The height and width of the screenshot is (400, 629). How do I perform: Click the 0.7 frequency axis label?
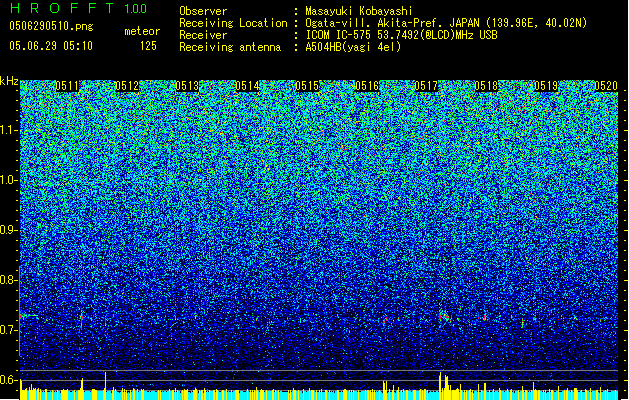pos(9,330)
